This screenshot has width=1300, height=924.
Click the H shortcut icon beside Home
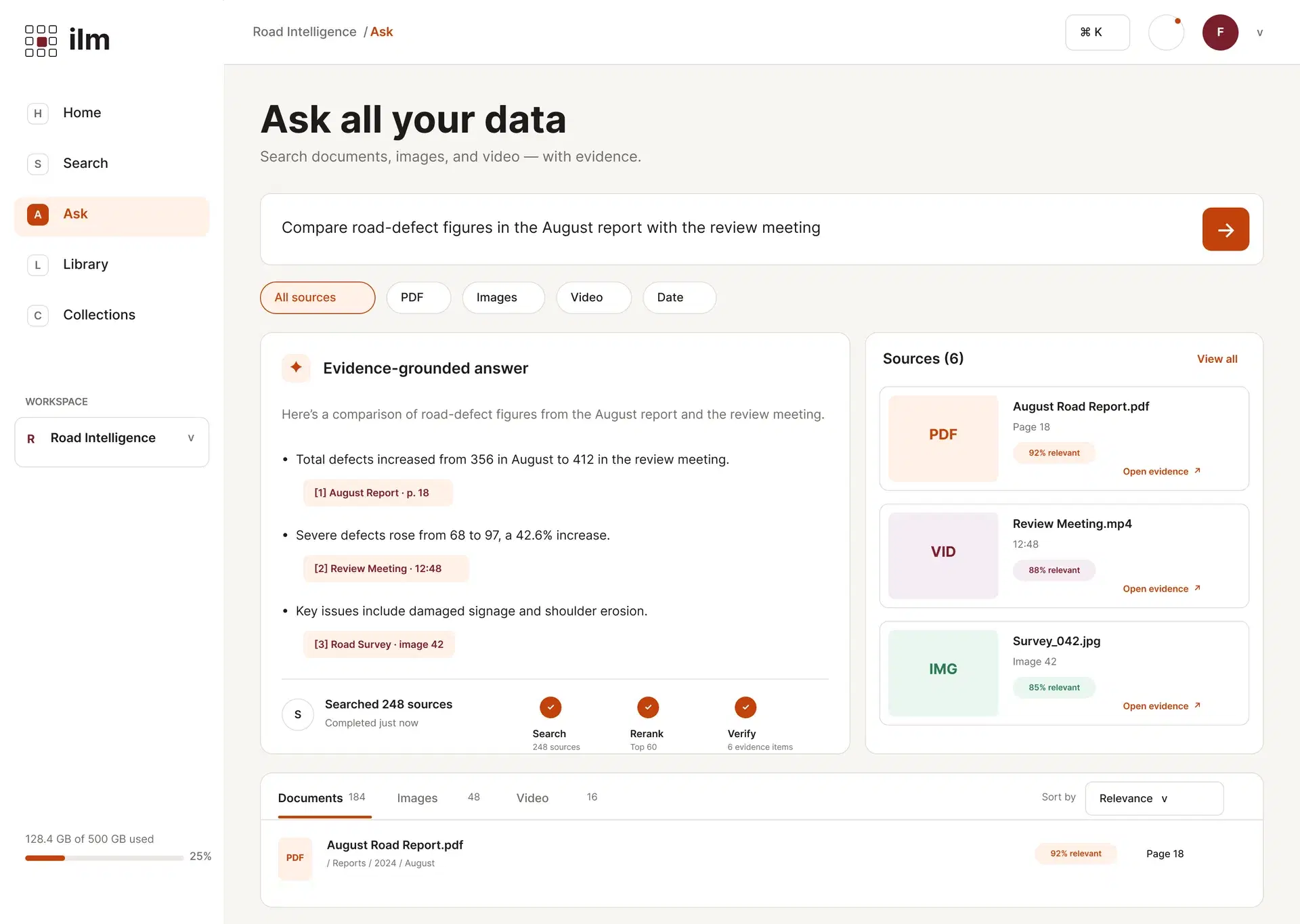38,113
